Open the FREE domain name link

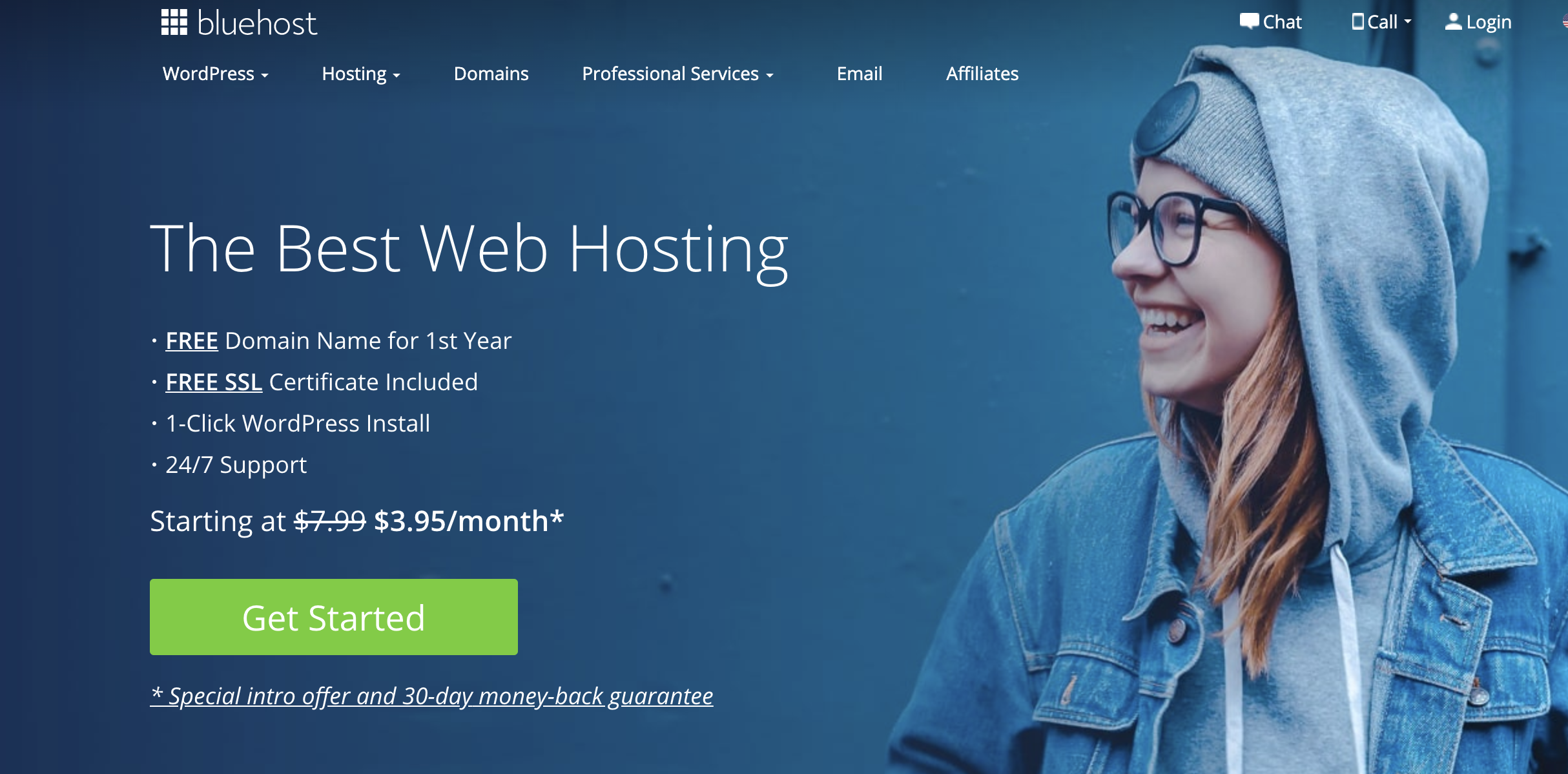(192, 340)
